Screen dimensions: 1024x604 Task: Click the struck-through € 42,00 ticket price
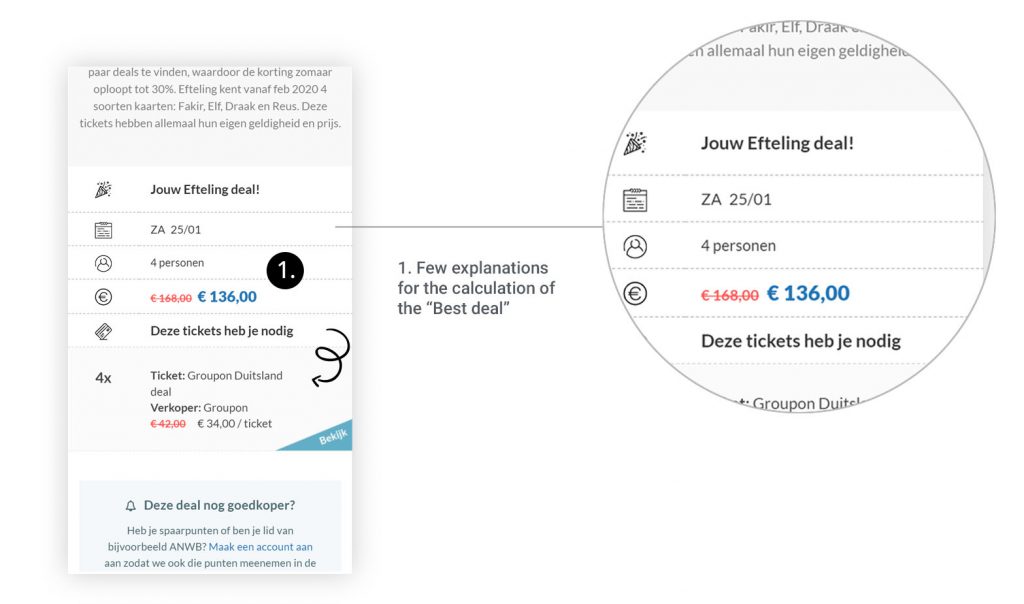168,424
